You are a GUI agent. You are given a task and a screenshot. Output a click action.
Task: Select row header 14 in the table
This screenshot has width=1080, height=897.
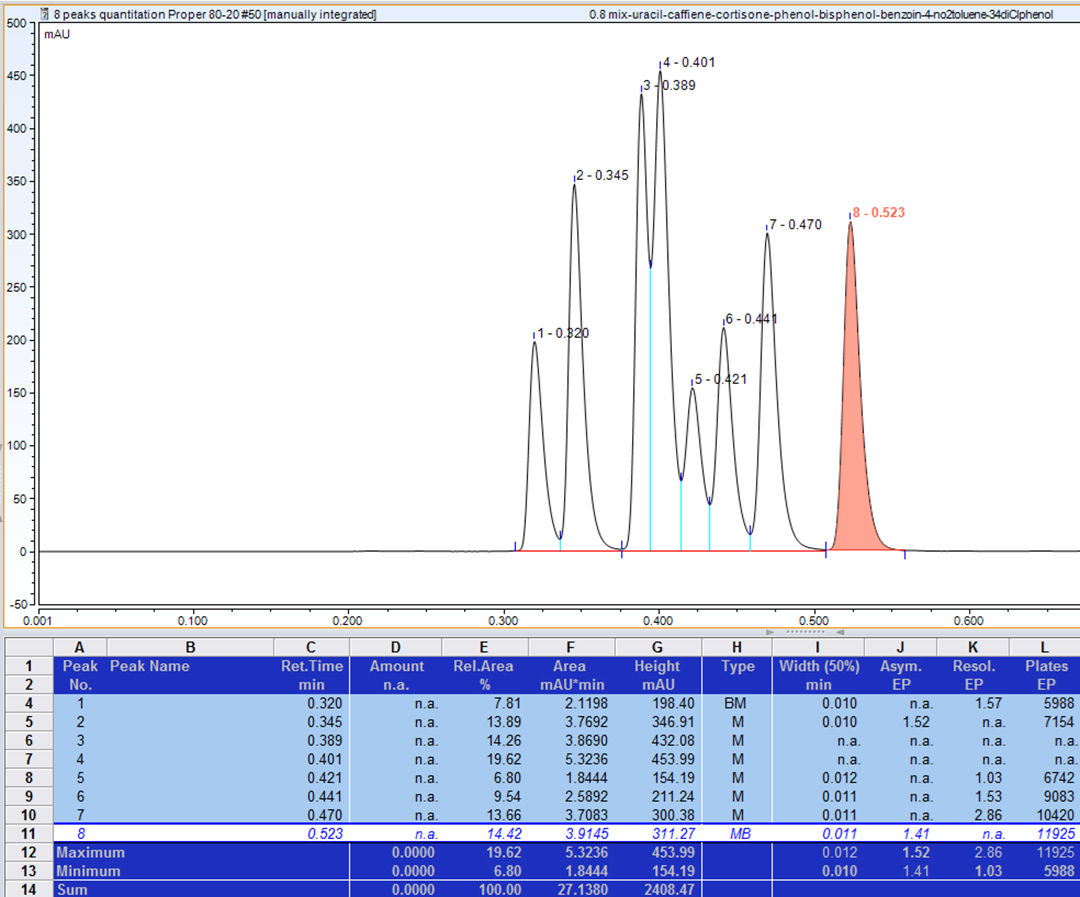[28, 889]
